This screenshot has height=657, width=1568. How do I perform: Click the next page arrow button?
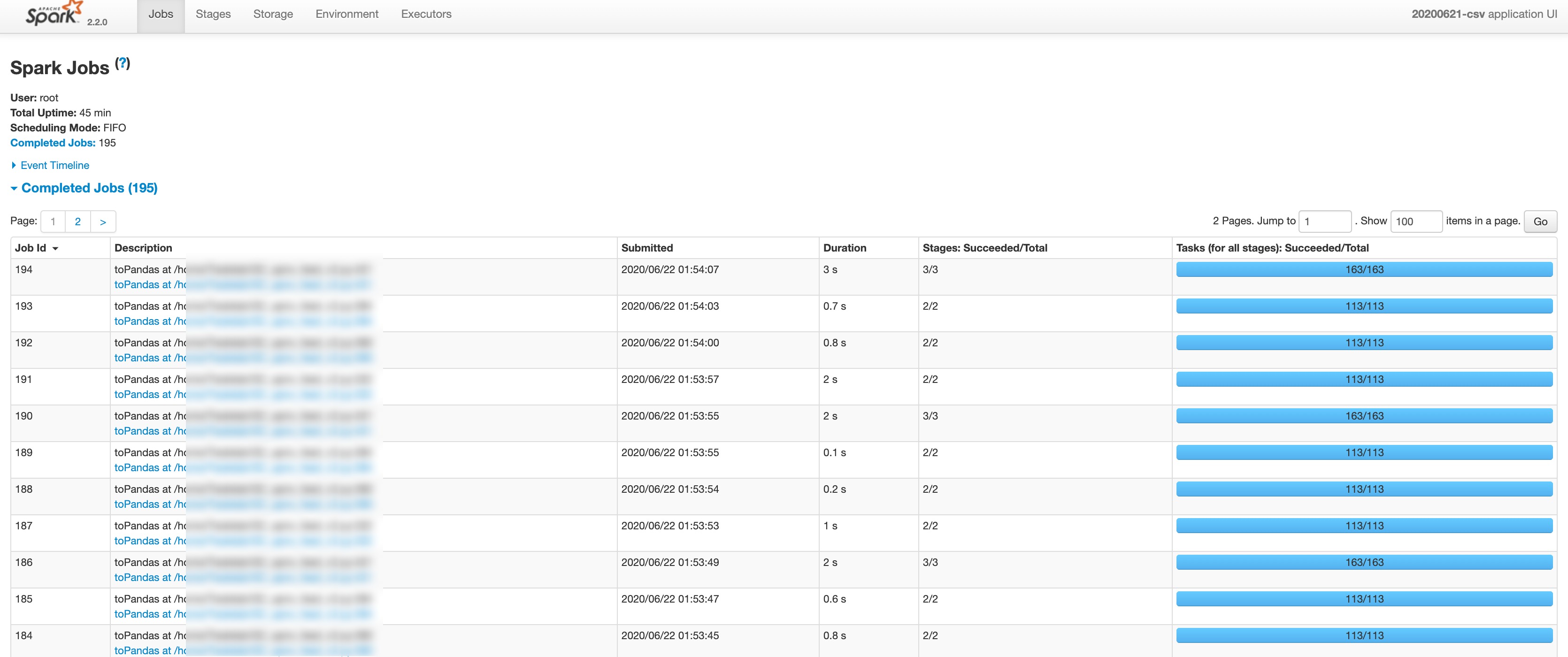pyautogui.click(x=103, y=222)
